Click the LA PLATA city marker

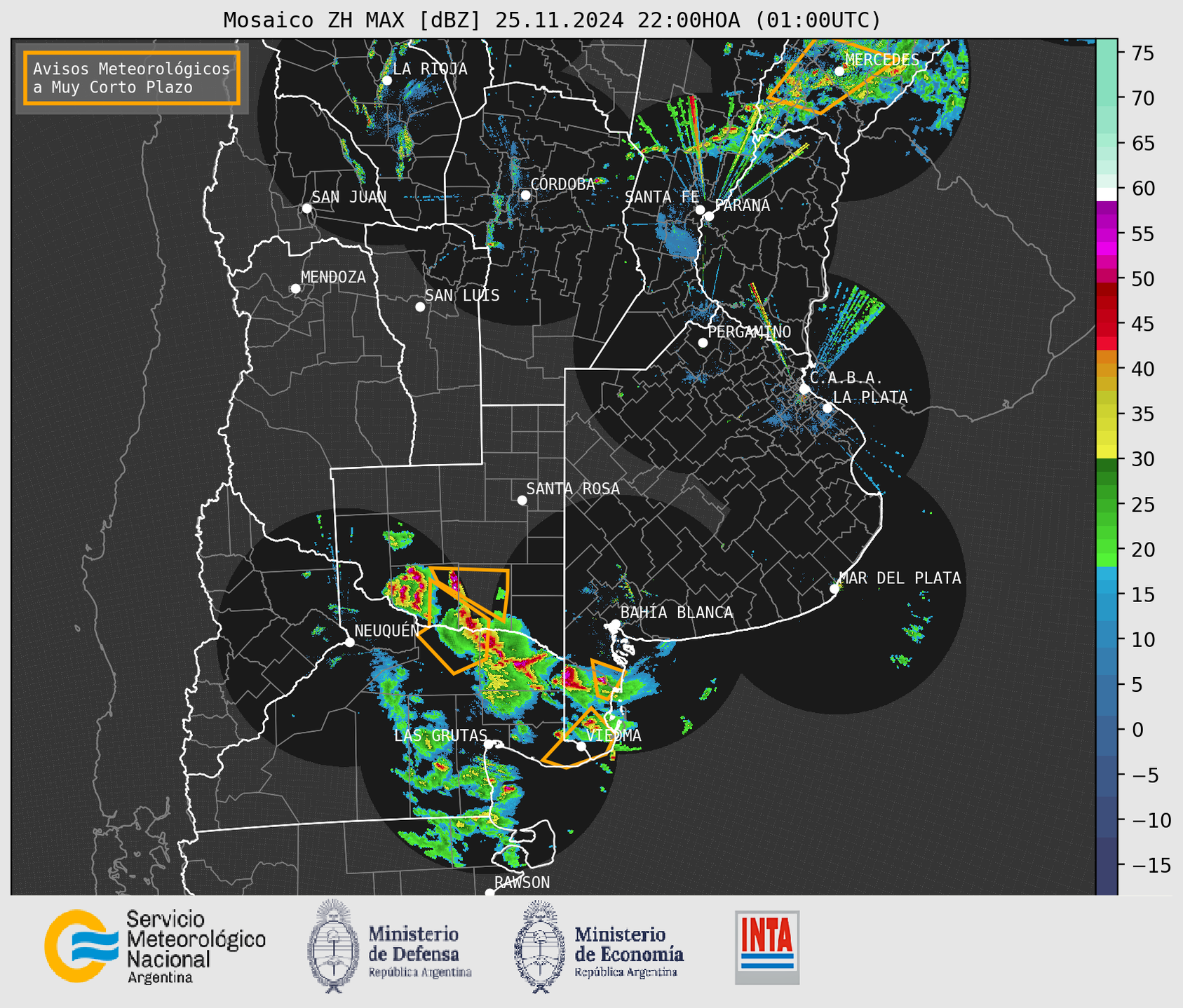[x=827, y=408]
